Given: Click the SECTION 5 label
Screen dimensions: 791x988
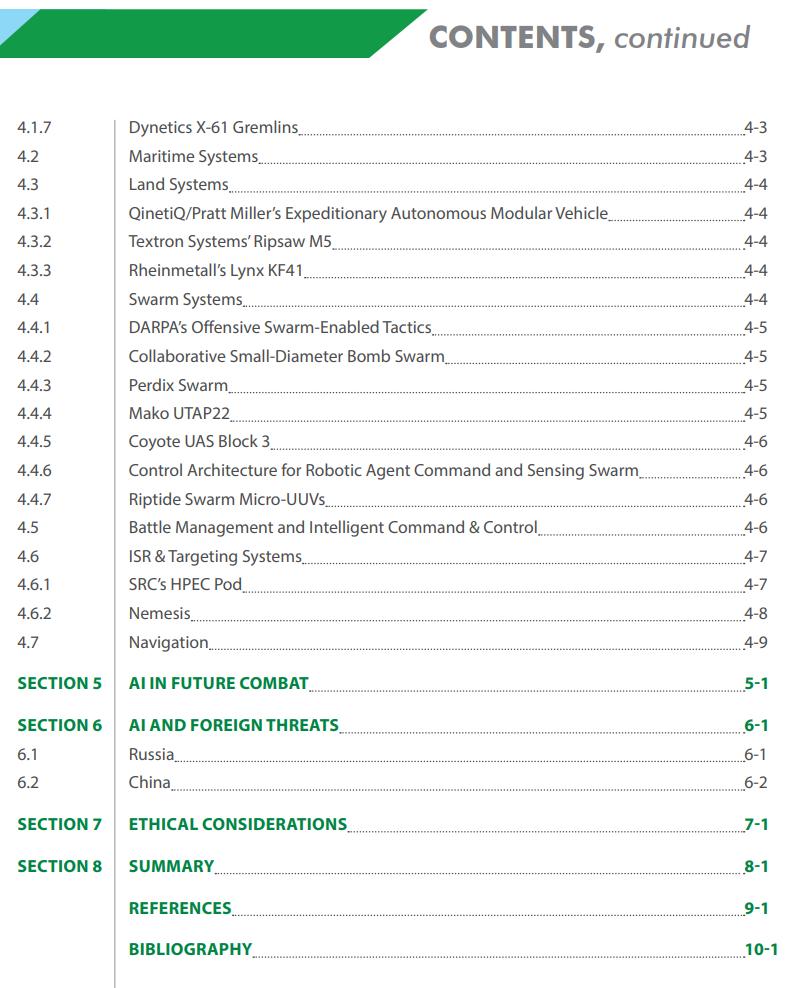Looking at the screenshot, I should pos(59,684).
